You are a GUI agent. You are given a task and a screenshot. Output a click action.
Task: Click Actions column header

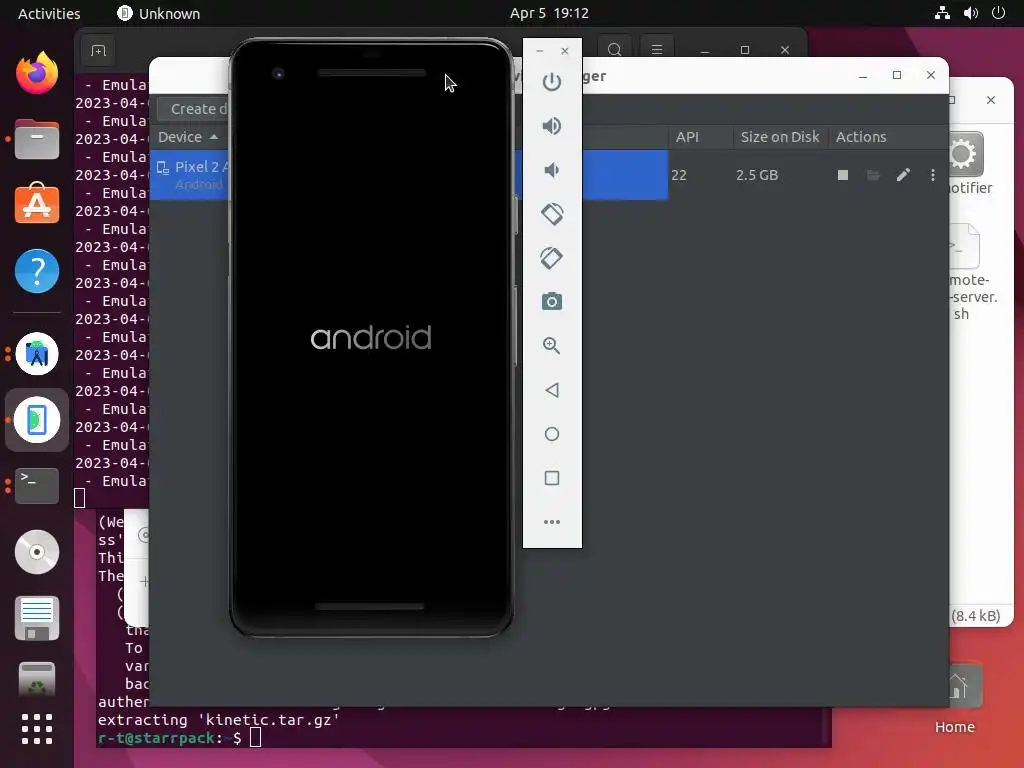[x=861, y=137]
